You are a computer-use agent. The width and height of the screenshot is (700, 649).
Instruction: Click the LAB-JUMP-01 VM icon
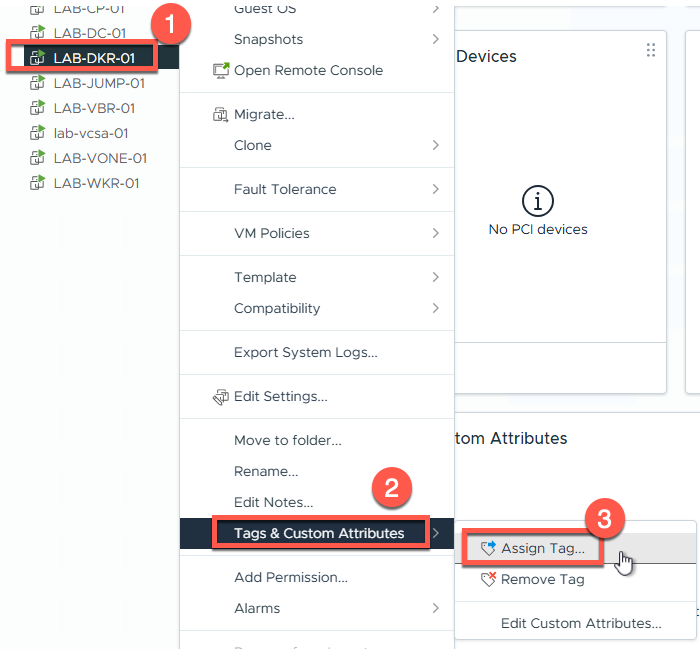pyautogui.click(x=37, y=83)
